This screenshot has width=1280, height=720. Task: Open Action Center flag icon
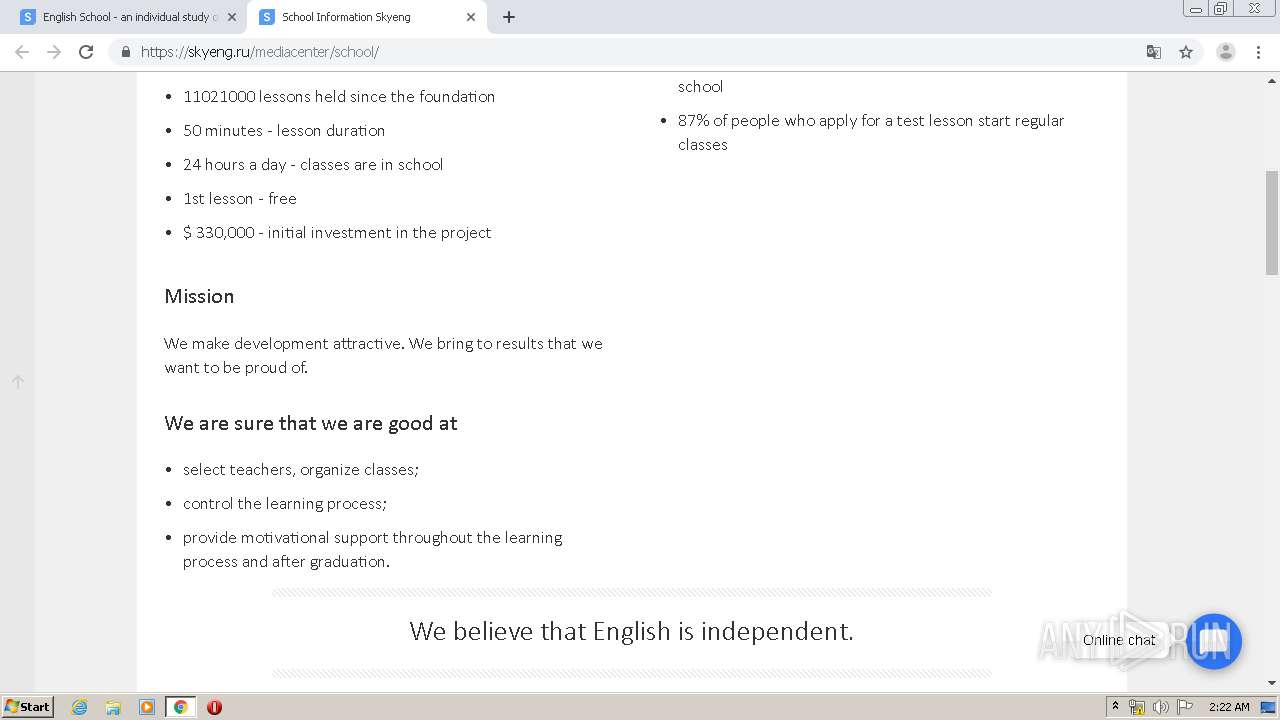tap(1185, 707)
